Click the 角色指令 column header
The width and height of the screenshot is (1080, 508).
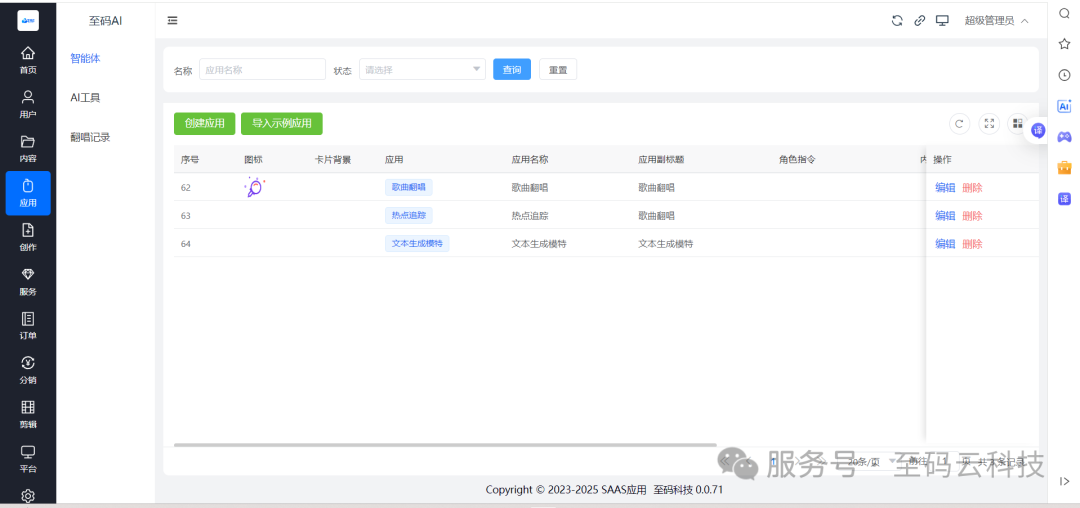(798, 160)
